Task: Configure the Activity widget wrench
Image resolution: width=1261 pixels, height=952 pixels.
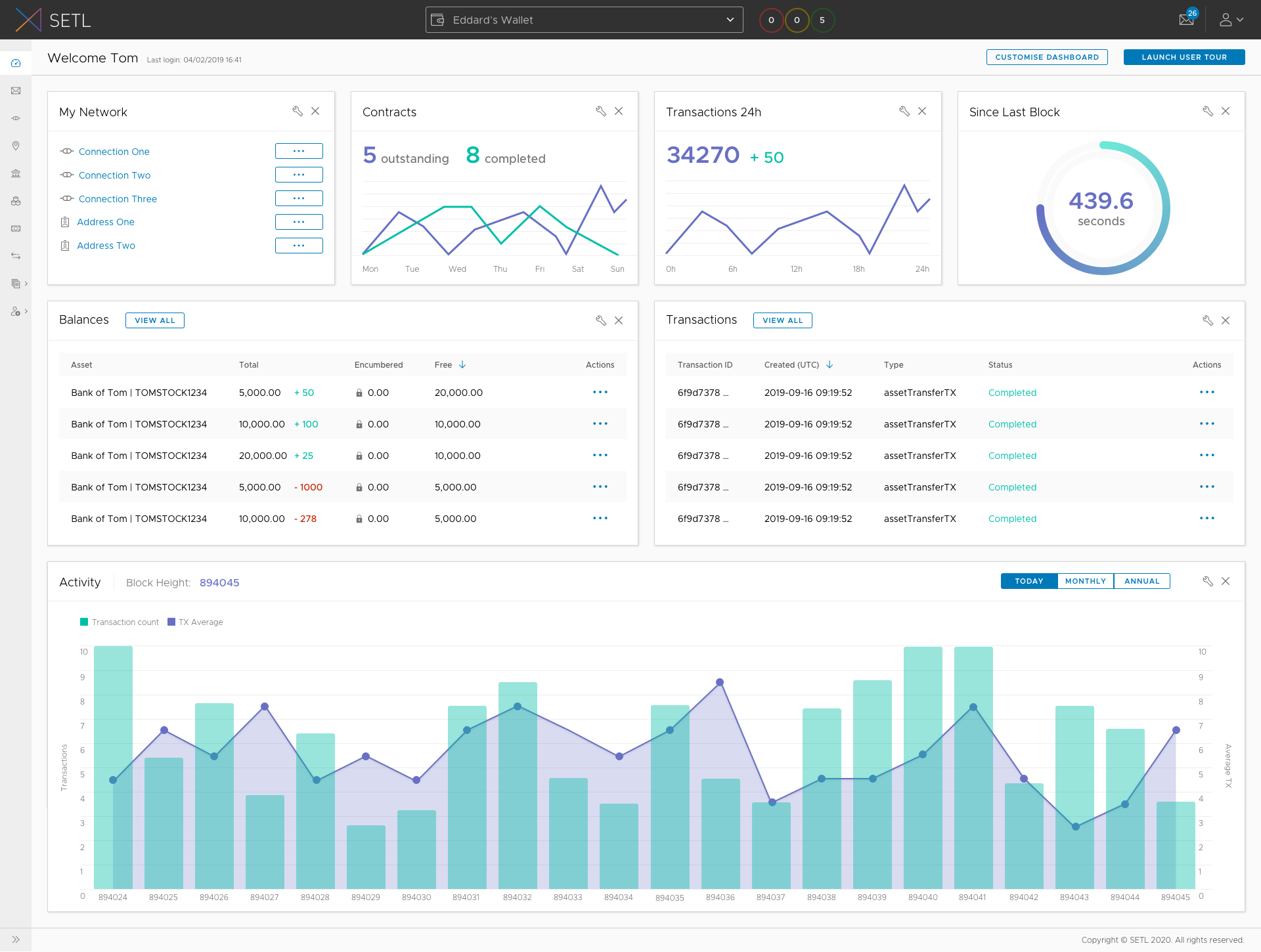Action: pyautogui.click(x=1208, y=581)
